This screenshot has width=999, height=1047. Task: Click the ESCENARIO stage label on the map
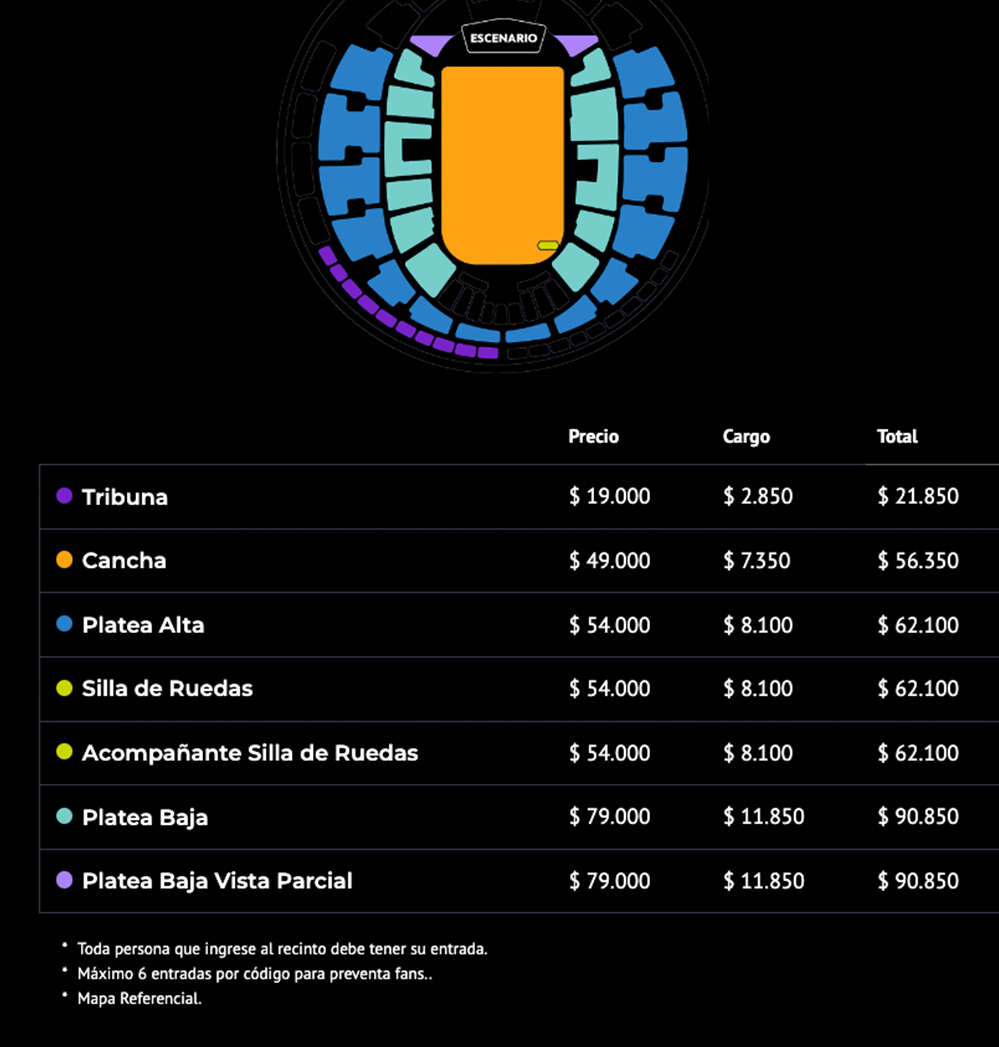[x=504, y=39]
